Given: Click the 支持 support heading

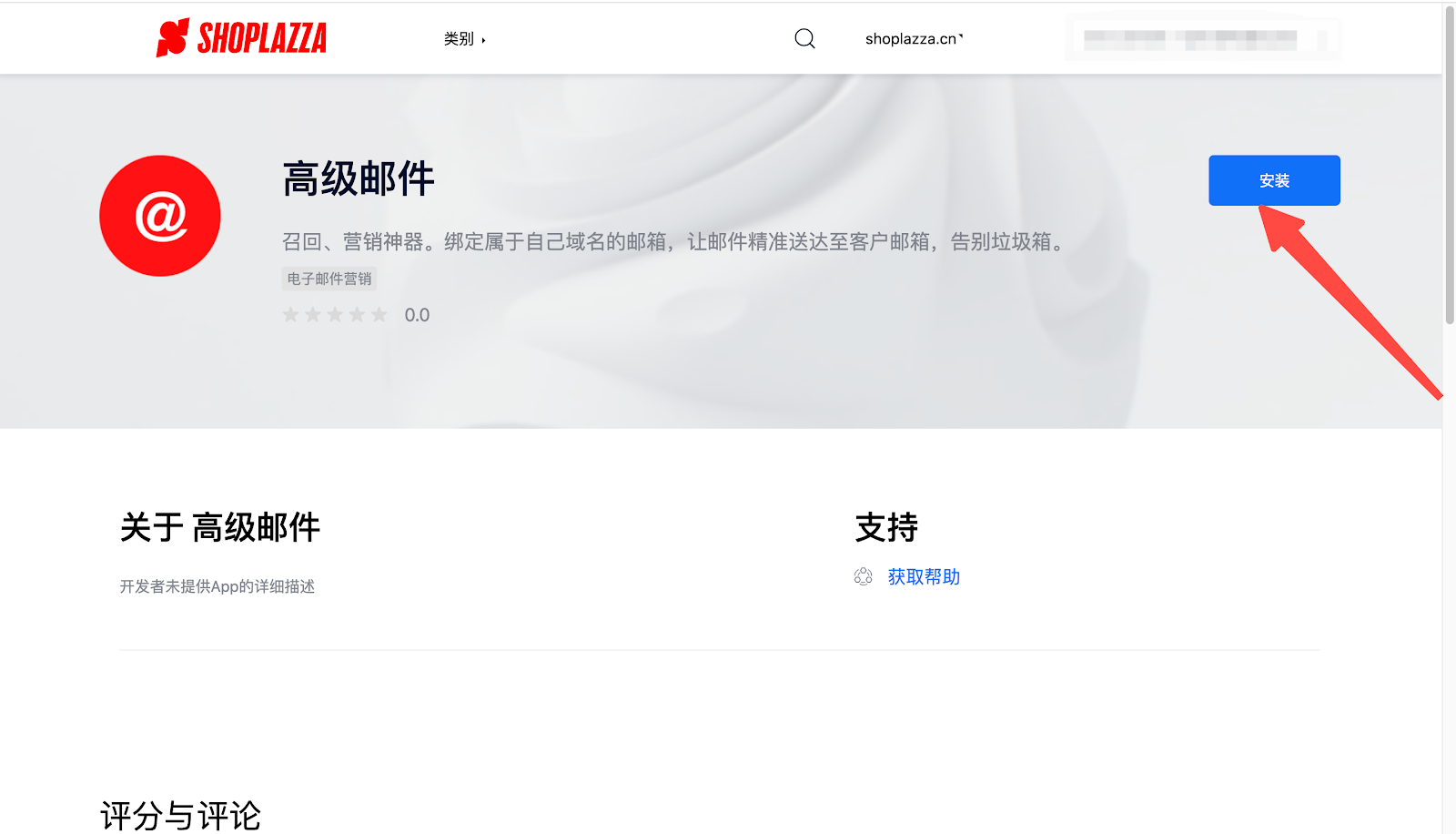Looking at the screenshot, I should pos(887,527).
